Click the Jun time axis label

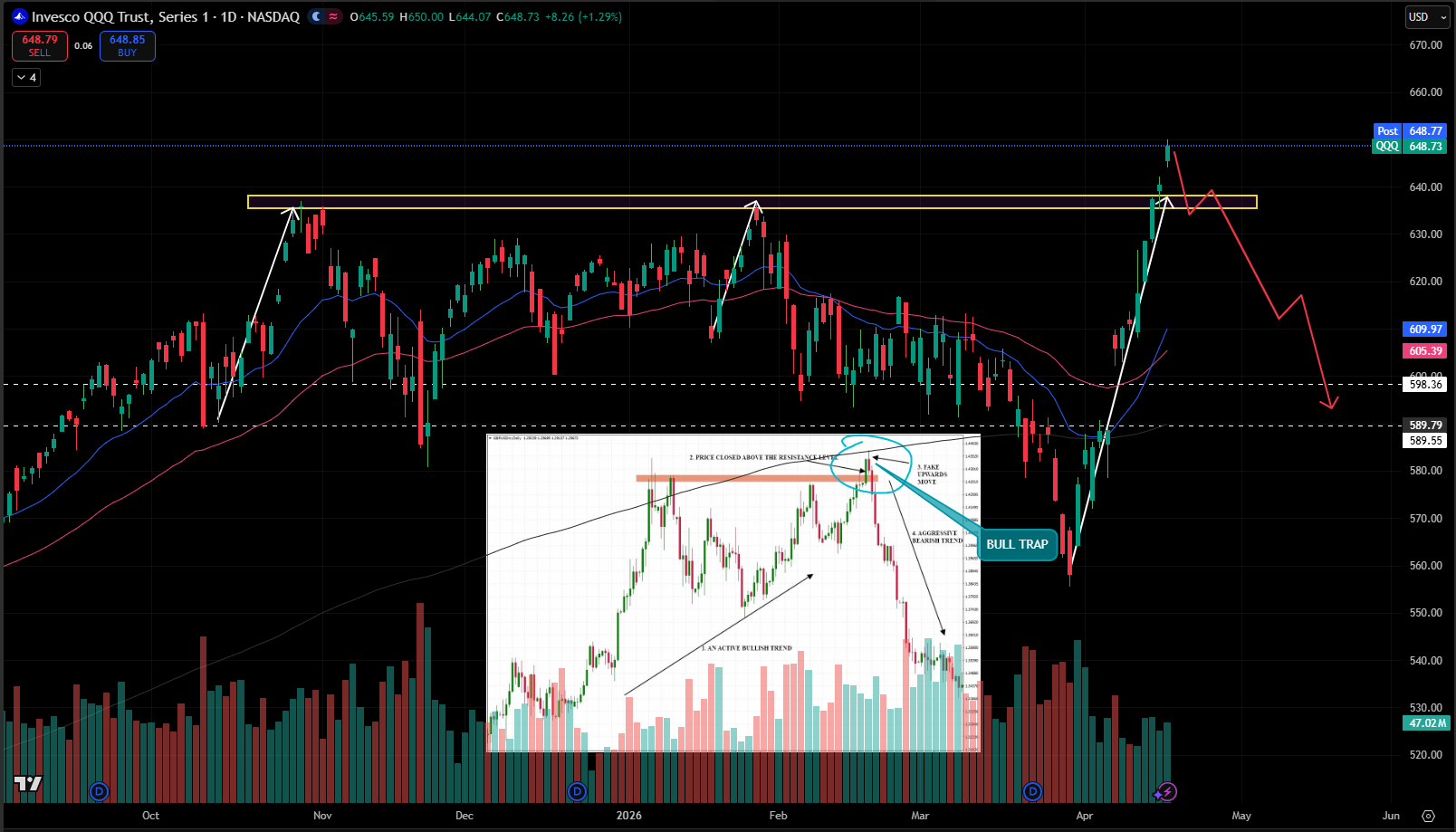point(1391,816)
